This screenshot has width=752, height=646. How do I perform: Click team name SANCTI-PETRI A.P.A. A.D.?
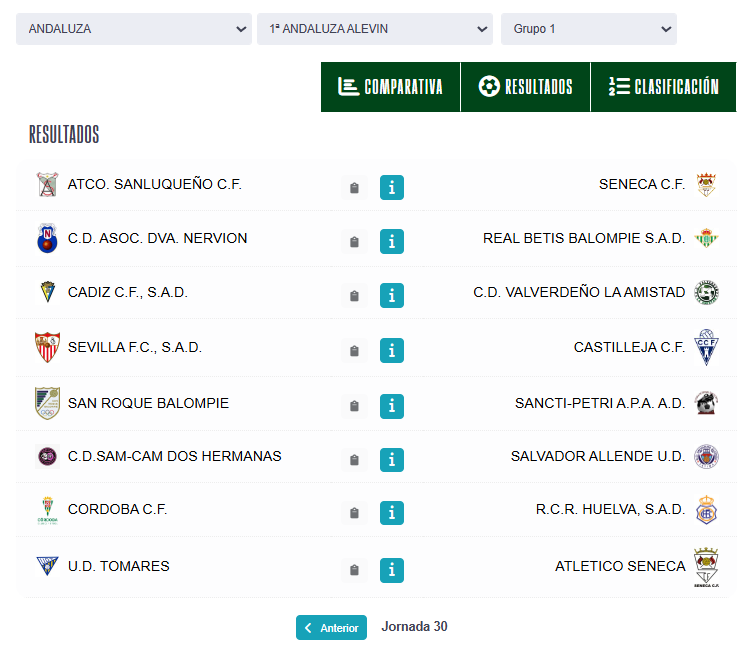click(600, 403)
